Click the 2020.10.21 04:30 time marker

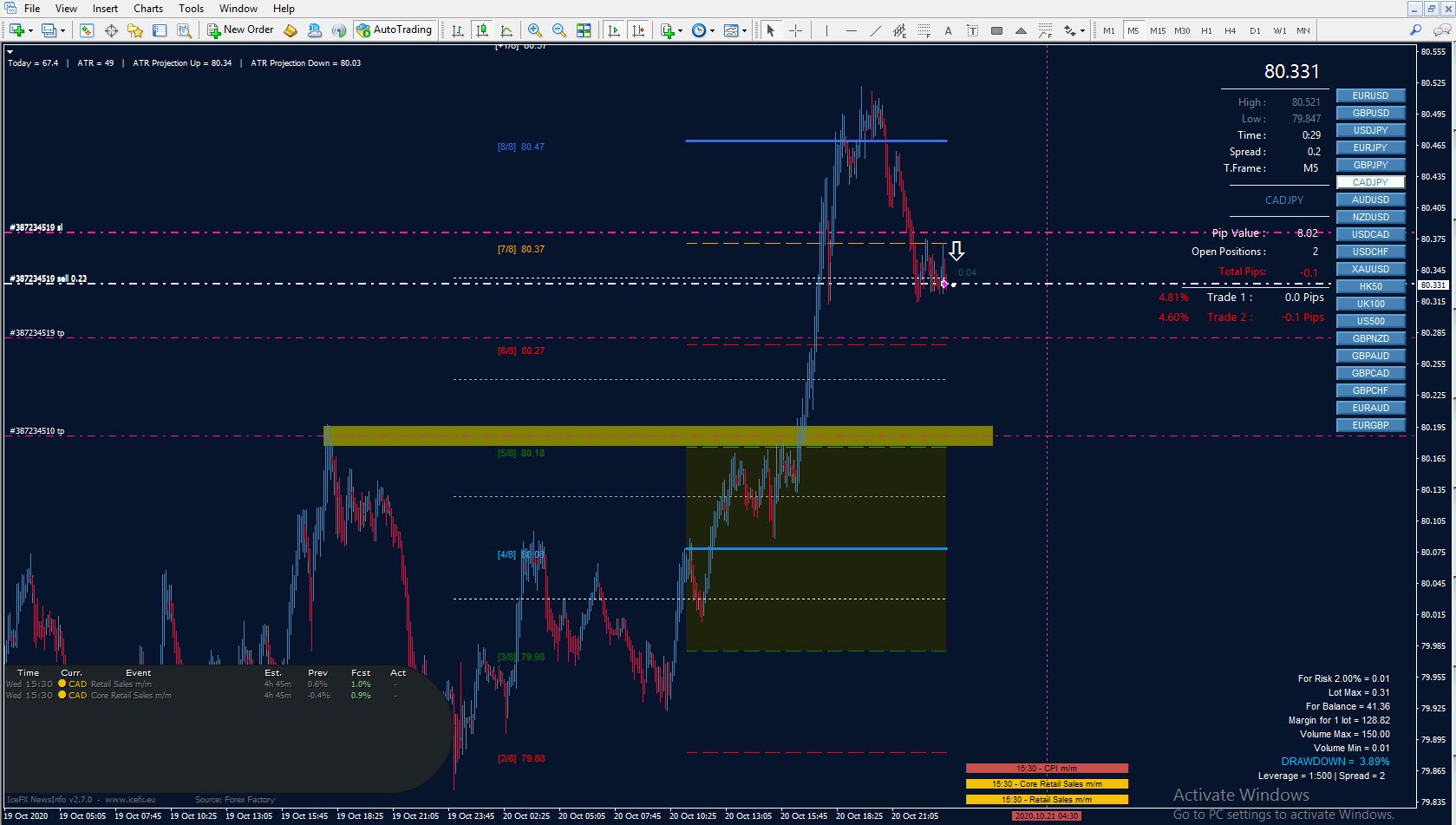1047,816
